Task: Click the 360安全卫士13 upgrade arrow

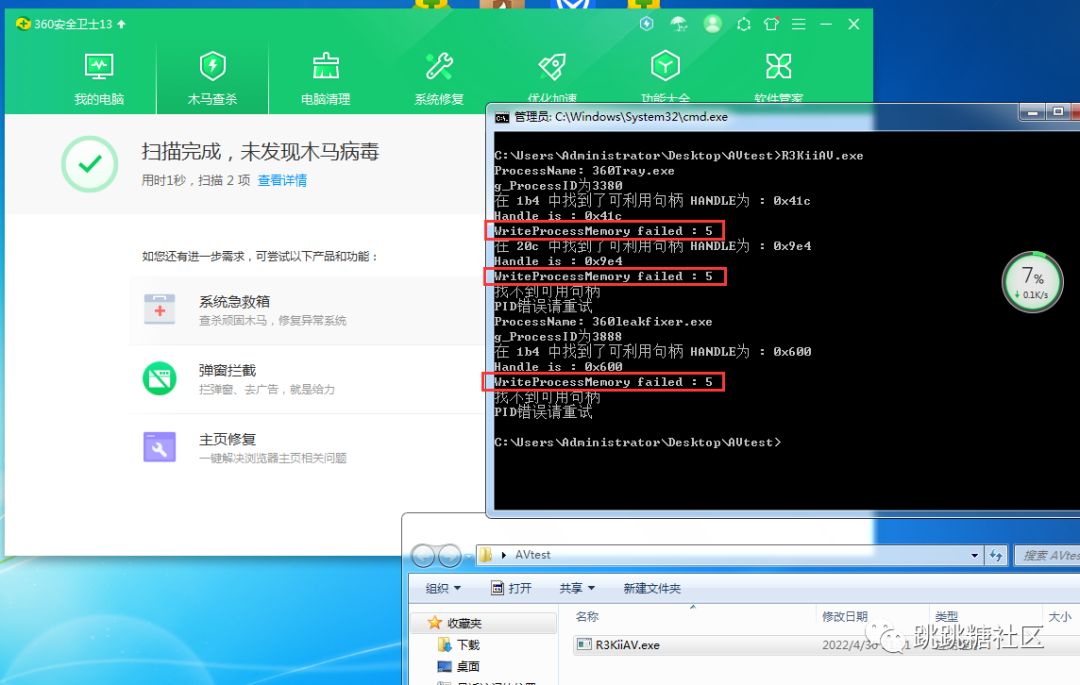Action: point(121,24)
